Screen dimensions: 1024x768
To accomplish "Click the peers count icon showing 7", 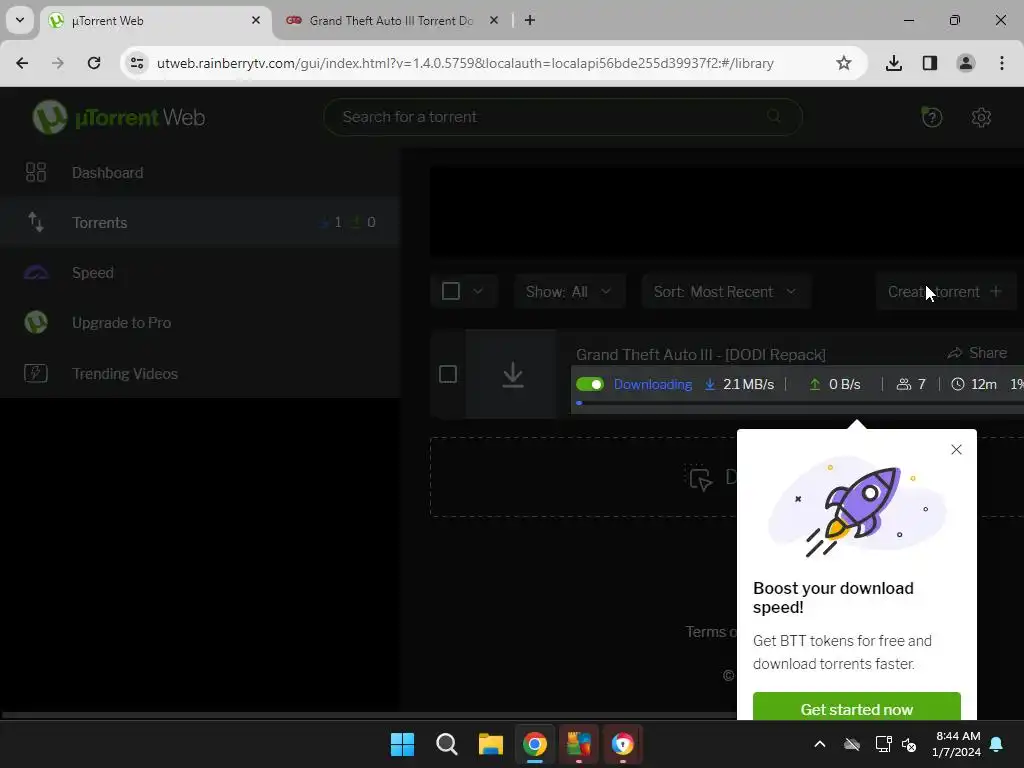I will 903,384.
